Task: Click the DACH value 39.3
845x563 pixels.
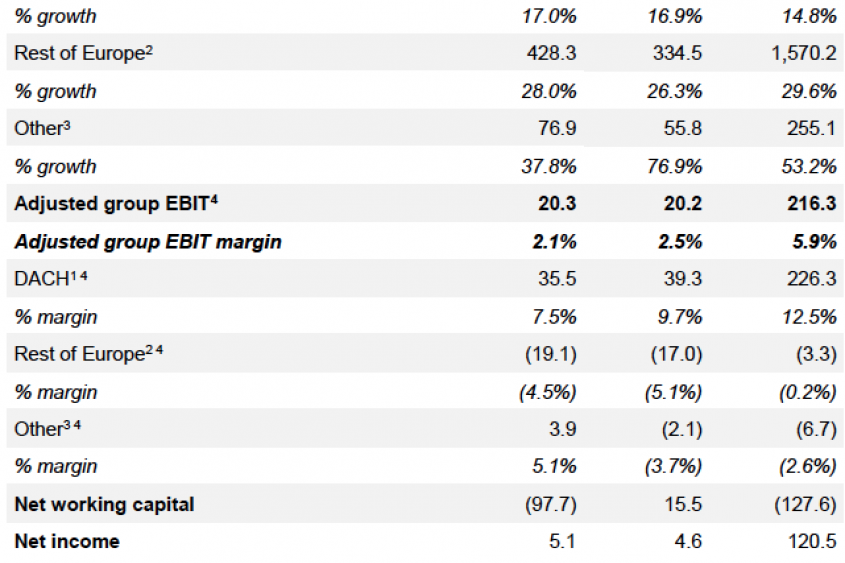Action: point(684,279)
